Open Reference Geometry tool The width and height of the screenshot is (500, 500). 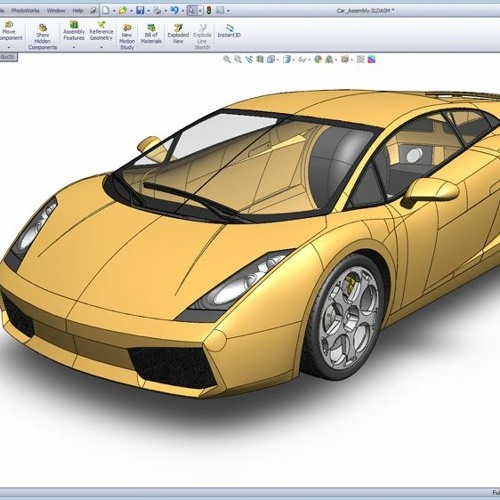[x=101, y=31]
